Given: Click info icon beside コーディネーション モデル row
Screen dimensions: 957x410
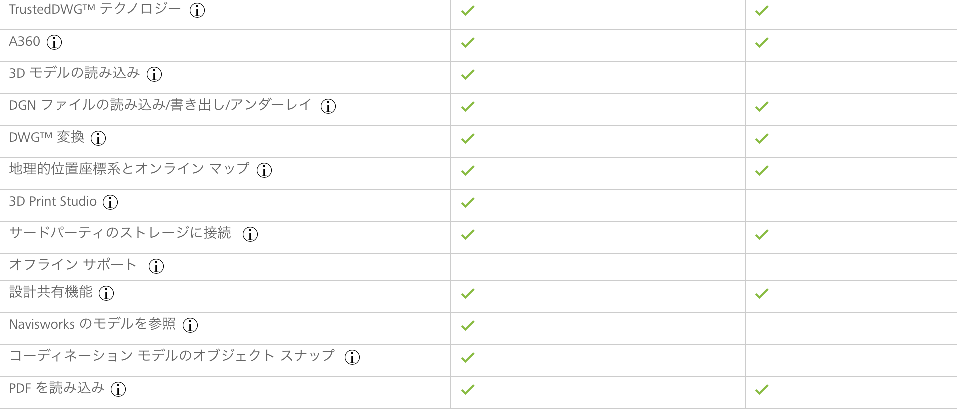Looking at the screenshot, I should coord(352,358).
